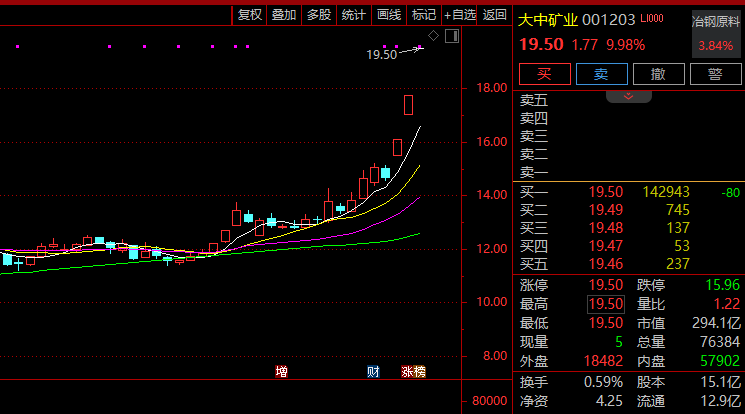Select 买一 bid price 19.50
This screenshot has height=414, width=745.
coord(606,192)
